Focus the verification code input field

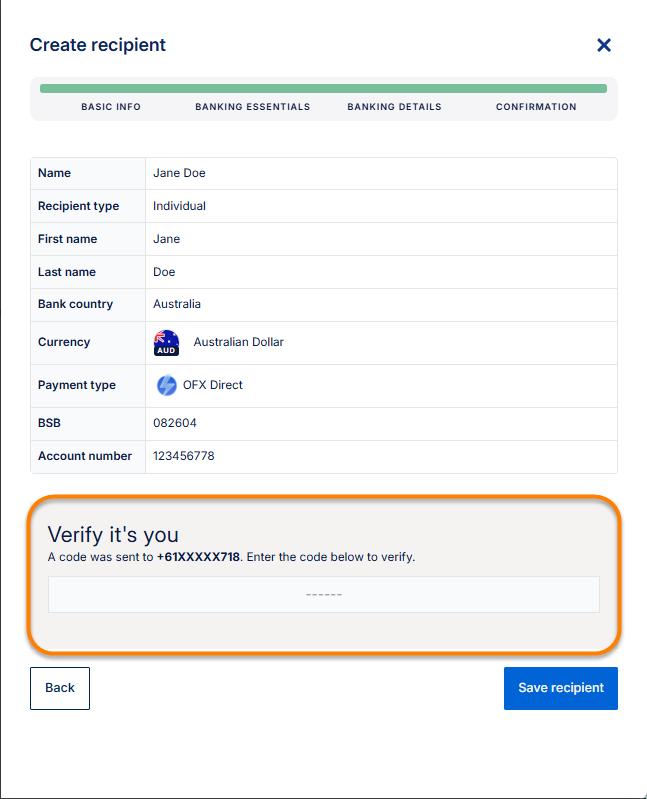(323, 594)
